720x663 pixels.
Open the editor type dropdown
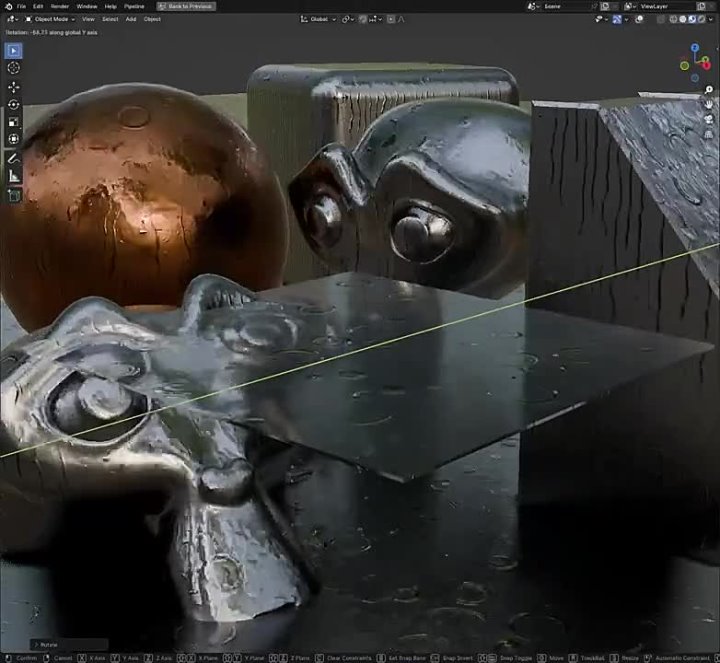tap(12, 19)
